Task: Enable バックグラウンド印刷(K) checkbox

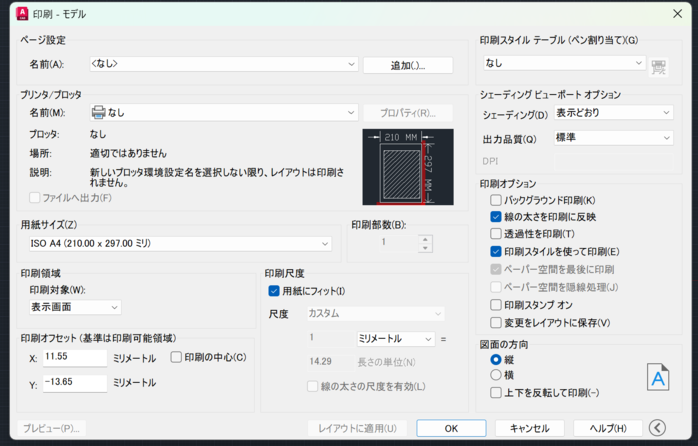Action: 495,200
